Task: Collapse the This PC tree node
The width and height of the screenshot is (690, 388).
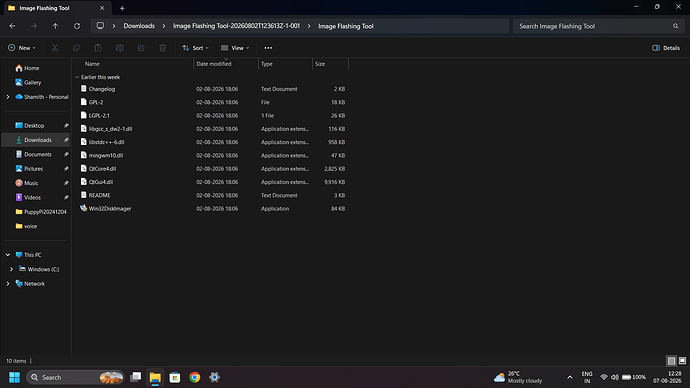Action: [8, 255]
